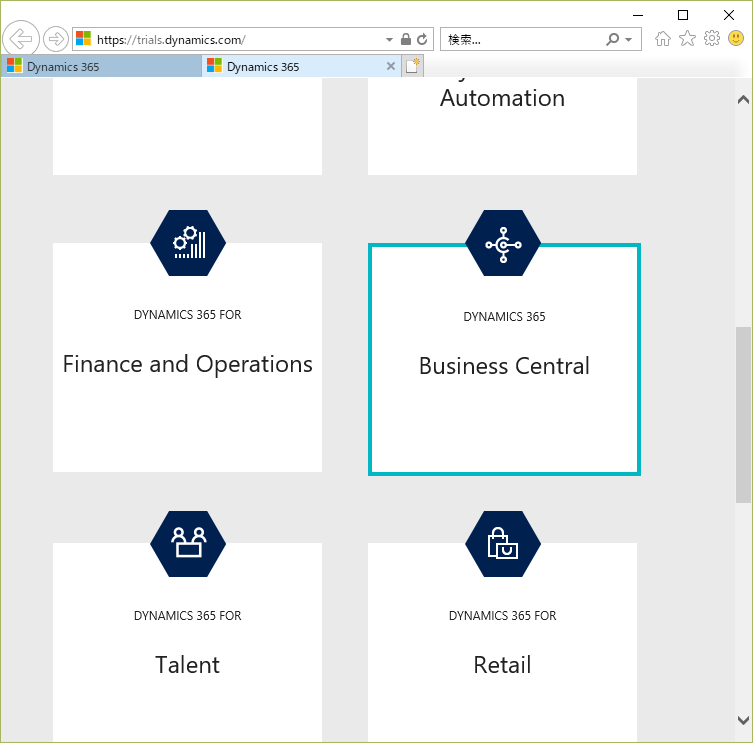Click the smiley feedback icon
This screenshot has height=743, width=753.
(x=736, y=38)
